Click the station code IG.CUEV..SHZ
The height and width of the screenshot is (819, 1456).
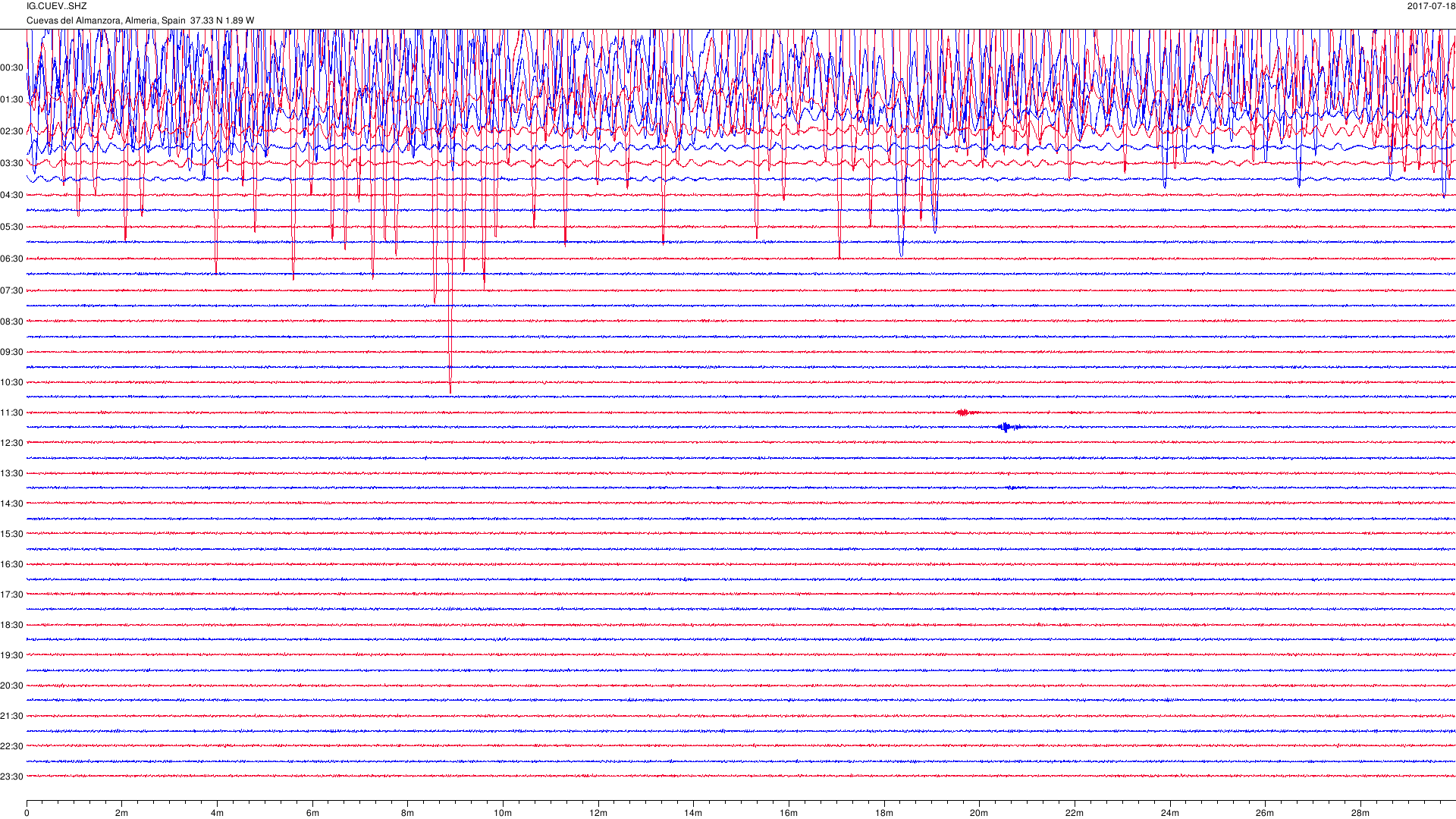point(57,6)
